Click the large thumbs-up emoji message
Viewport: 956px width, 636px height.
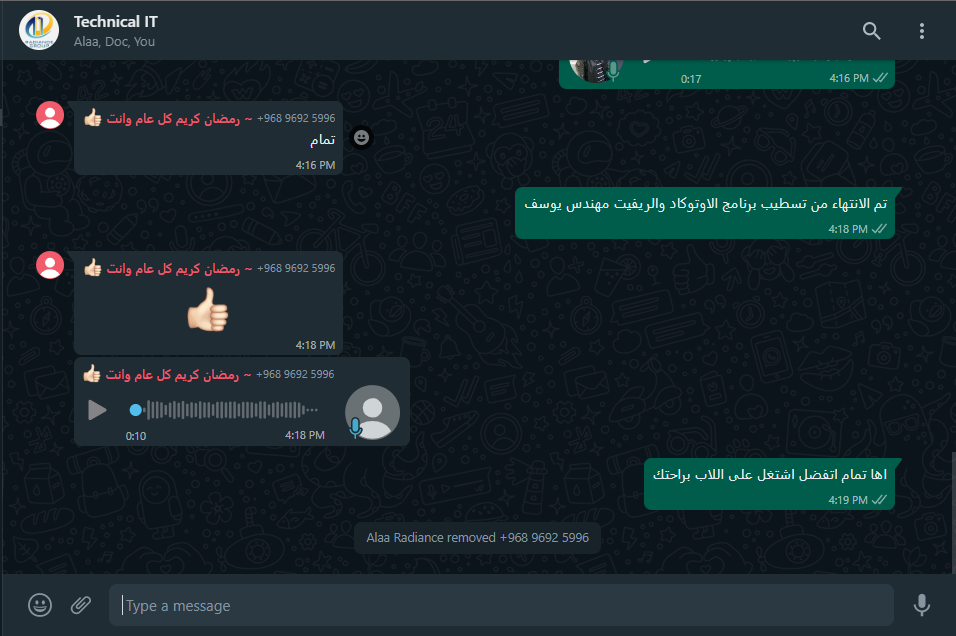tap(208, 310)
